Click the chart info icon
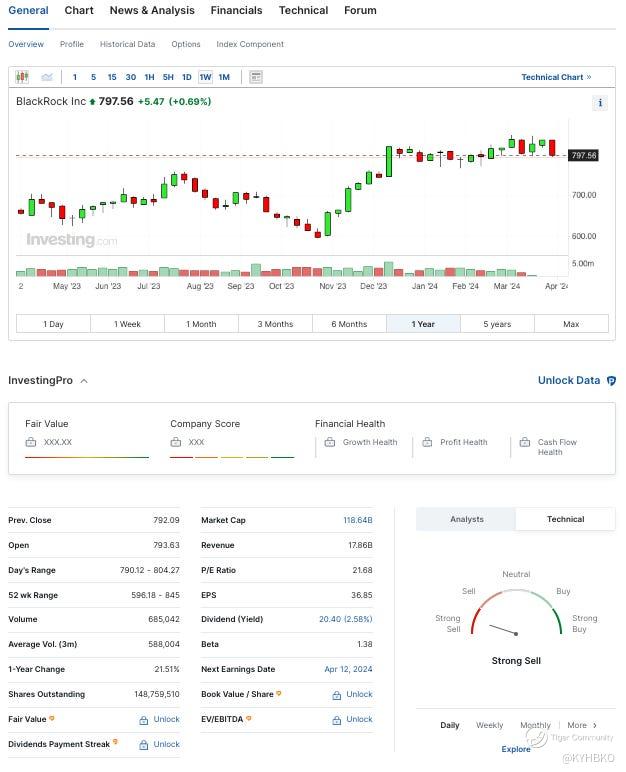 coord(599,103)
